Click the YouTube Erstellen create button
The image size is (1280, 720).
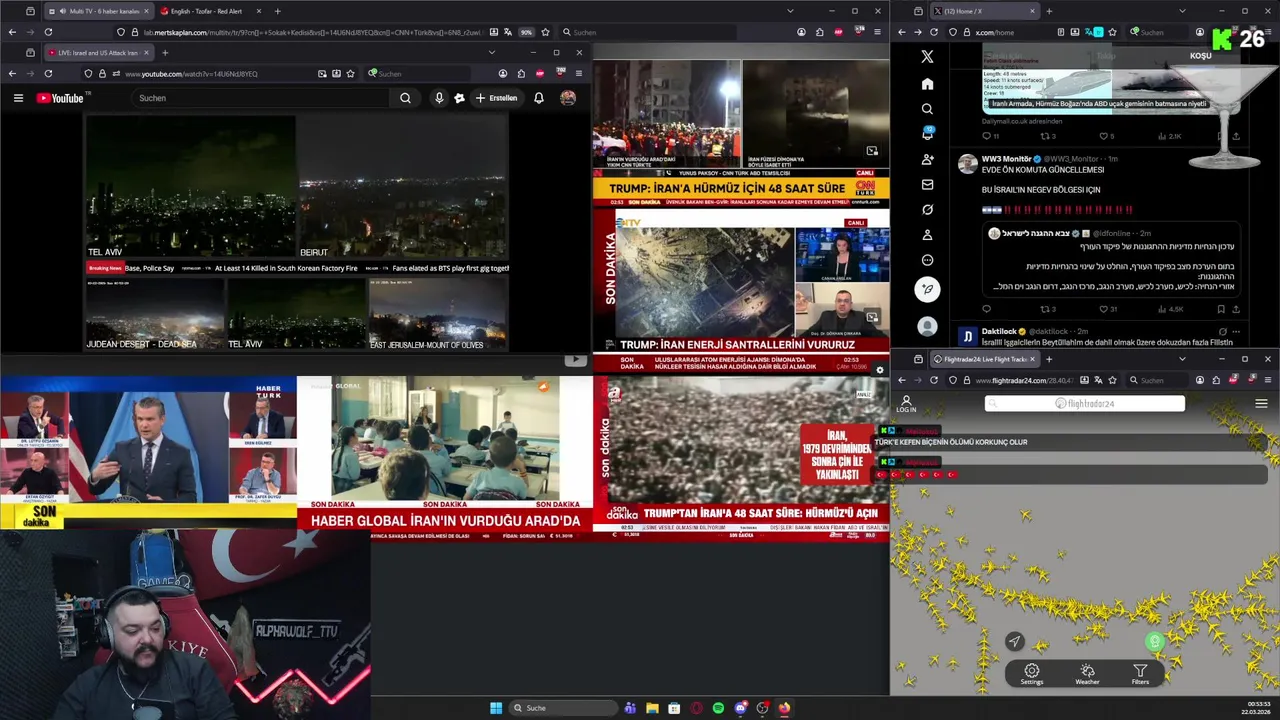497,98
